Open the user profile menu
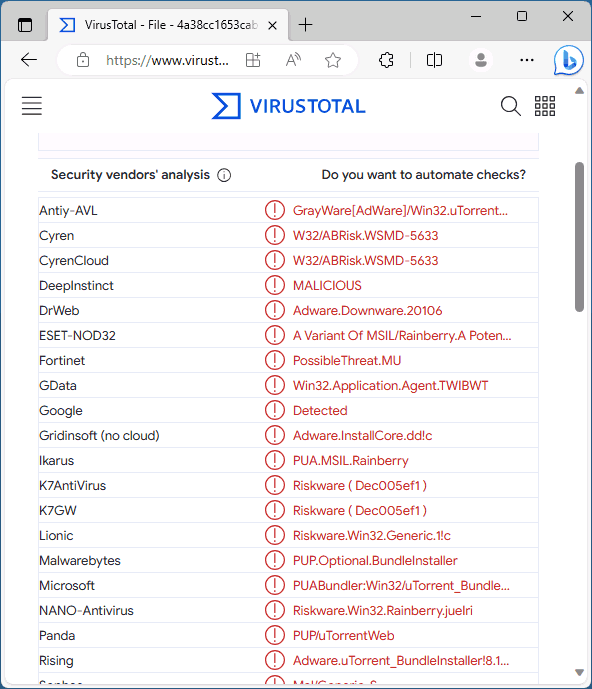Image resolution: width=592 pixels, height=689 pixels. point(481,60)
